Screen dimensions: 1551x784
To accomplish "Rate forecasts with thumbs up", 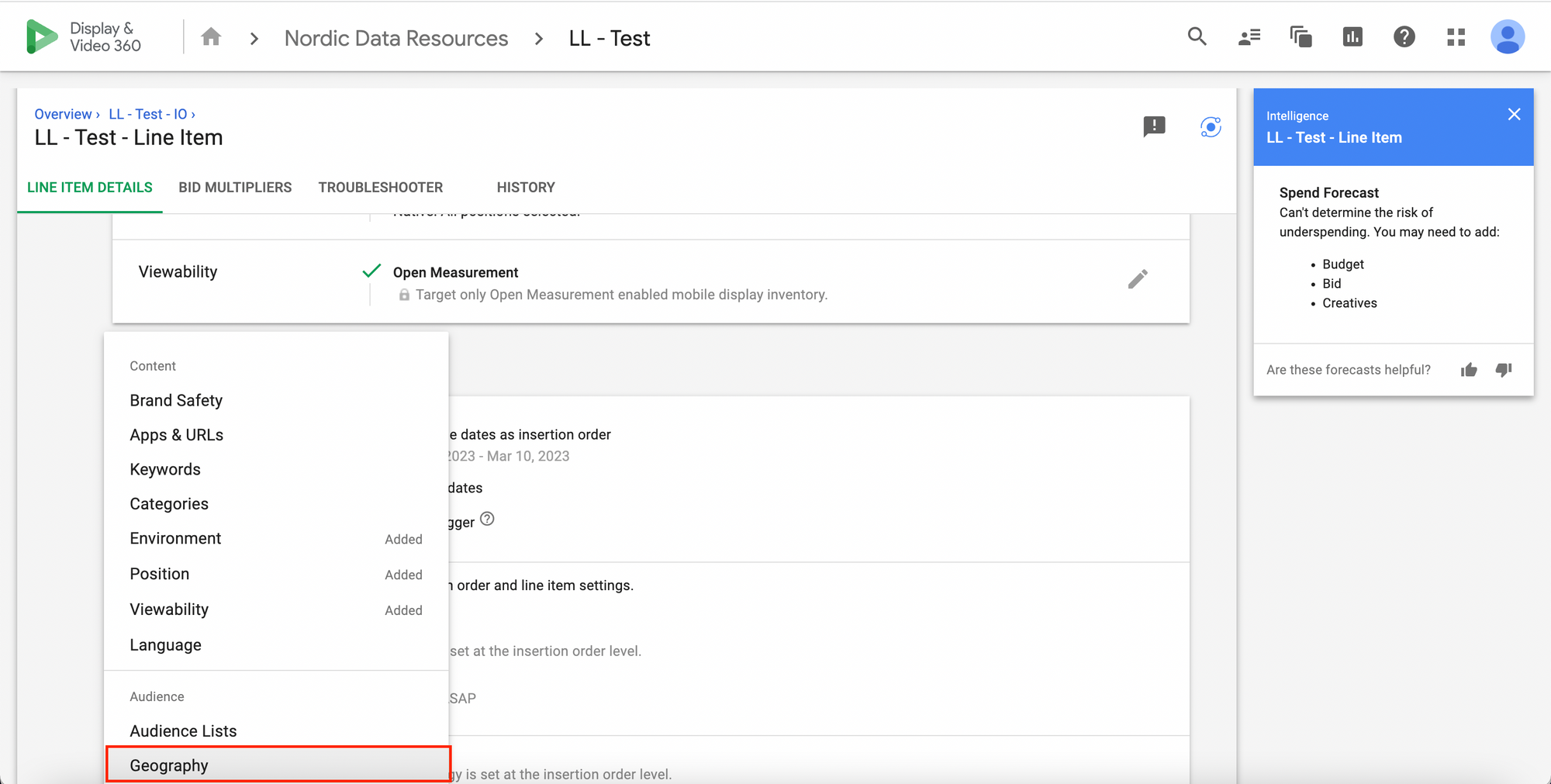I will [x=1469, y=370].
